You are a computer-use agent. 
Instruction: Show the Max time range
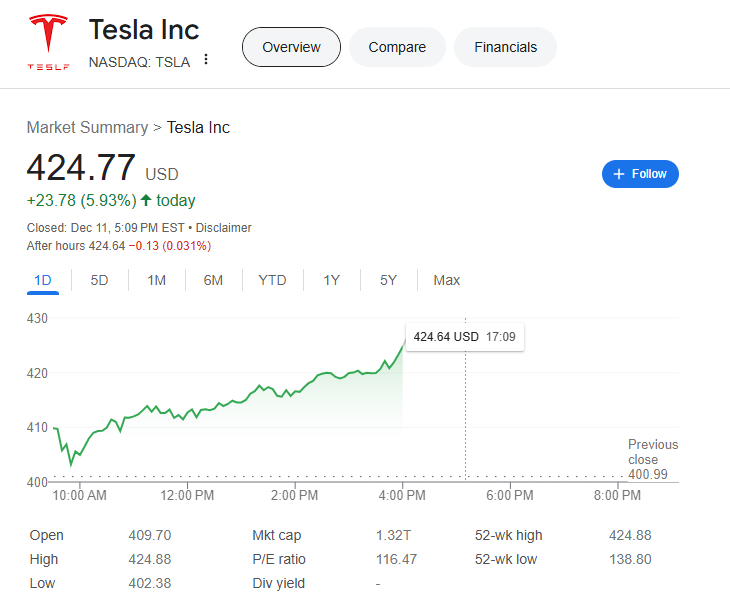tap(446, 280)
